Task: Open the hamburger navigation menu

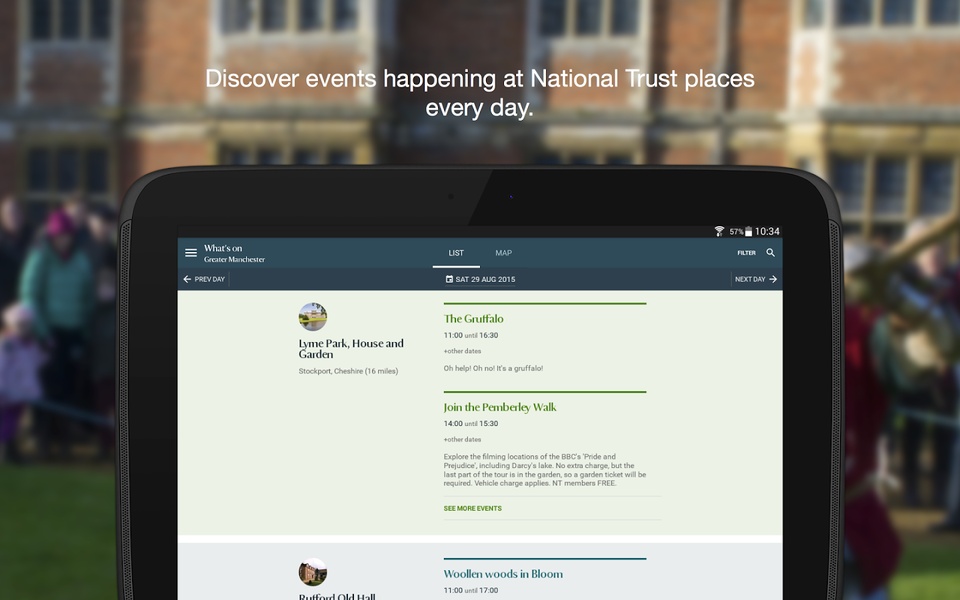Action: [x=191, y=252]
